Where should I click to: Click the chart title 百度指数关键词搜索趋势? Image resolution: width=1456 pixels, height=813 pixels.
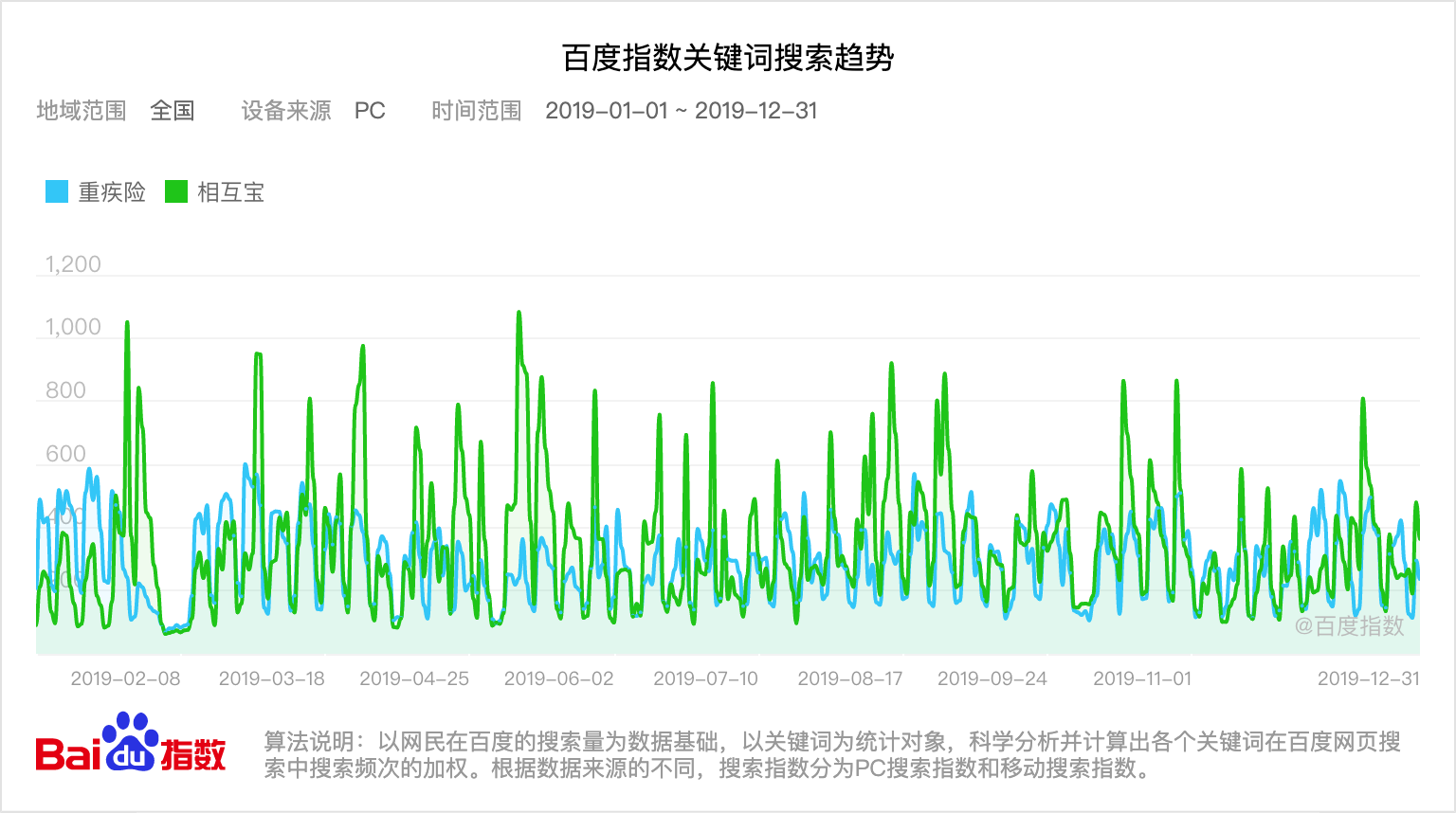coord(728,54)
